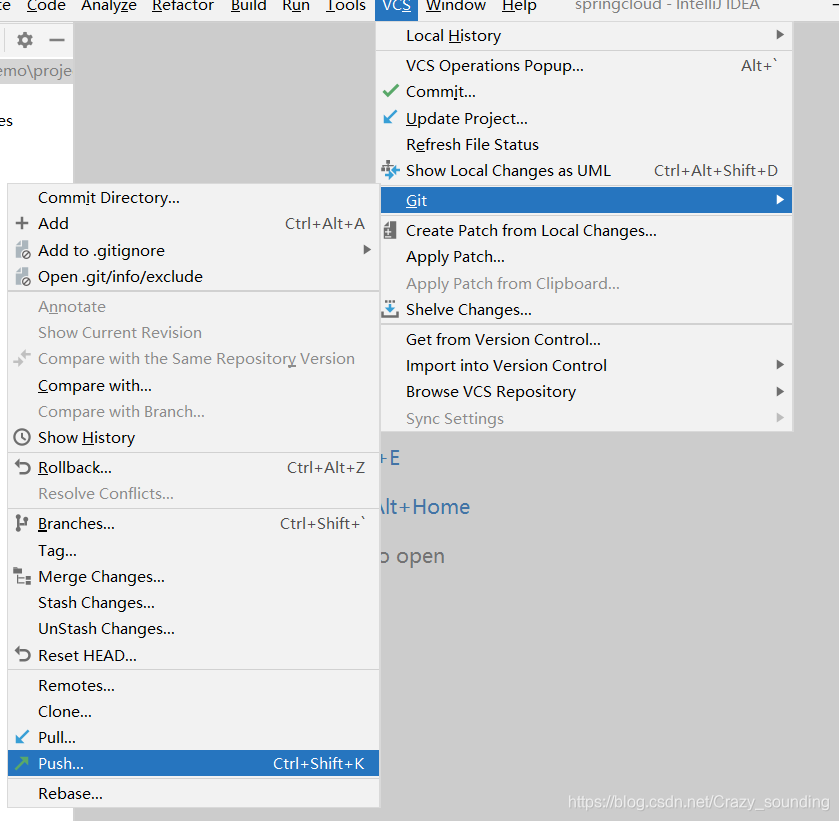Click the settings gear icon in project panel

tap(25, 40)
